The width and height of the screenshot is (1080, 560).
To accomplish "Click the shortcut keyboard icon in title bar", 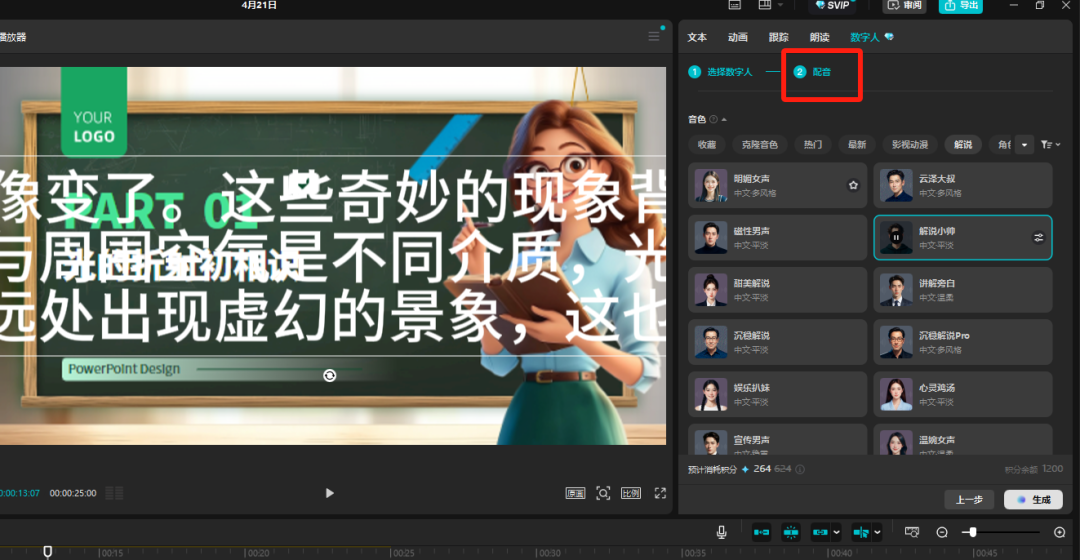I will (735, 5).
